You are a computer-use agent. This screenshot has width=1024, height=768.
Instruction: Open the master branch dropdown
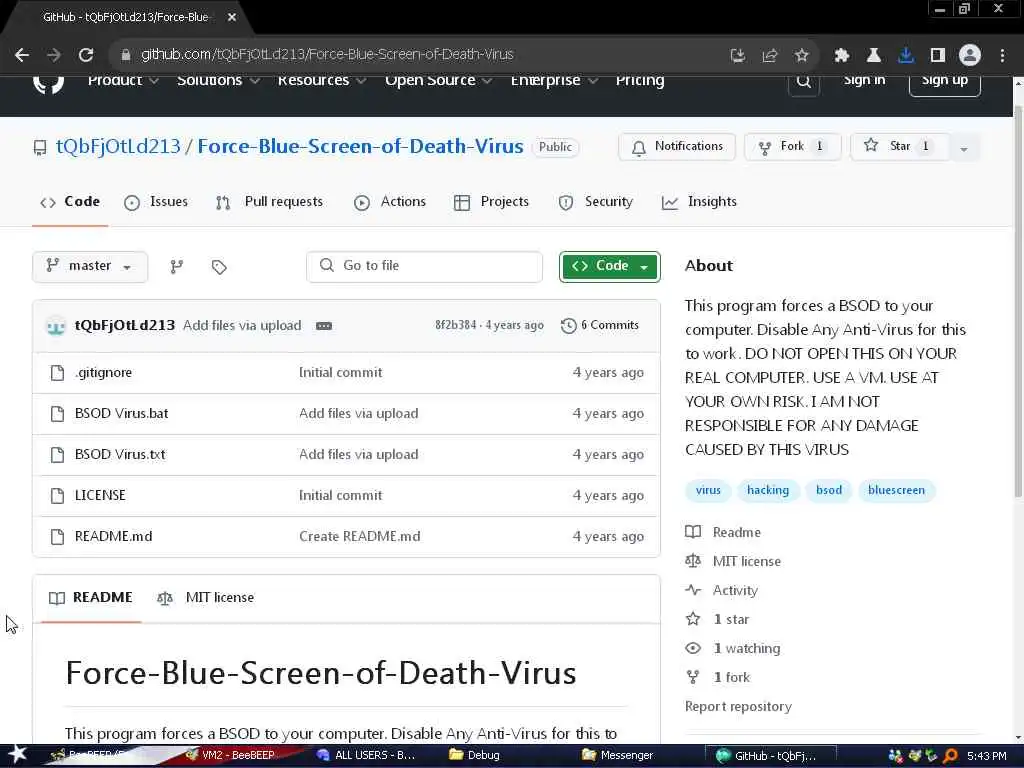(90, 266)
